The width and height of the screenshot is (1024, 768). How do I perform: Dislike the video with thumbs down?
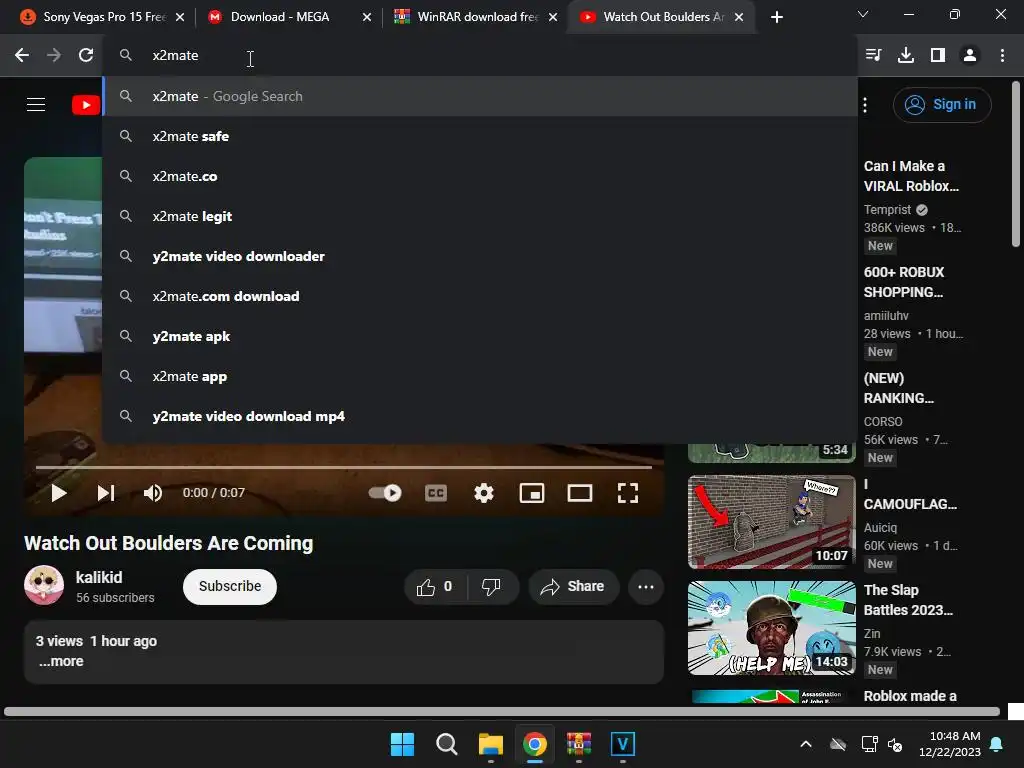coord(492,586)
